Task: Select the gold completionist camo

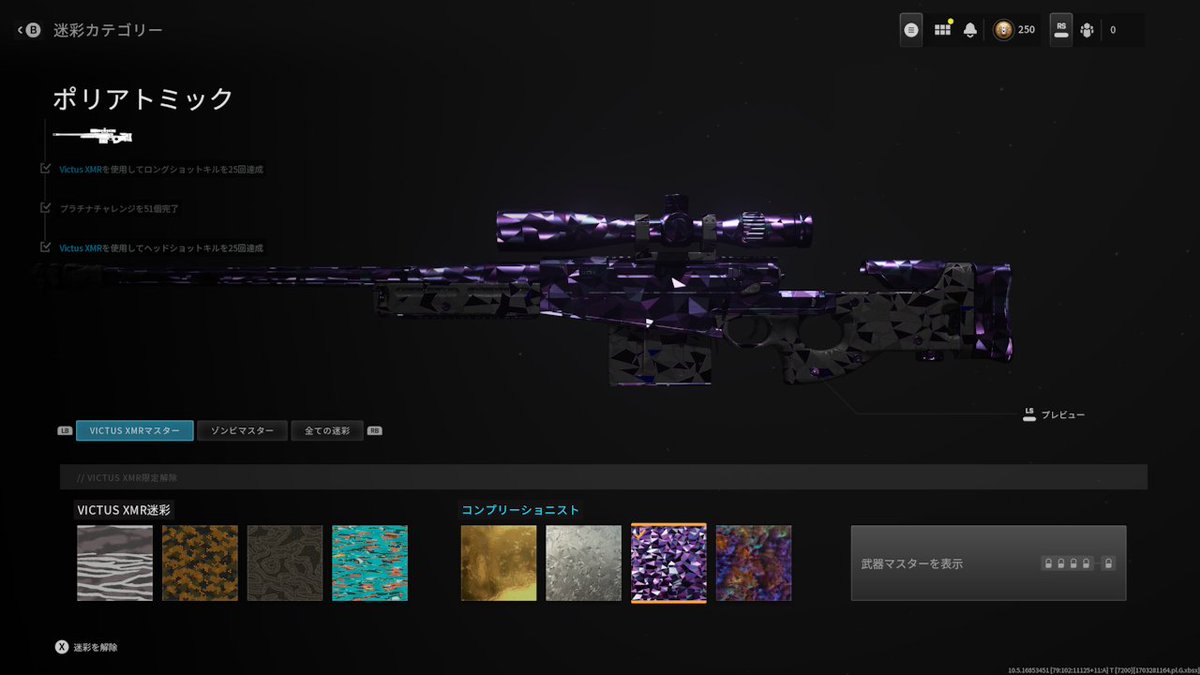Action: (x=499, y=563)
